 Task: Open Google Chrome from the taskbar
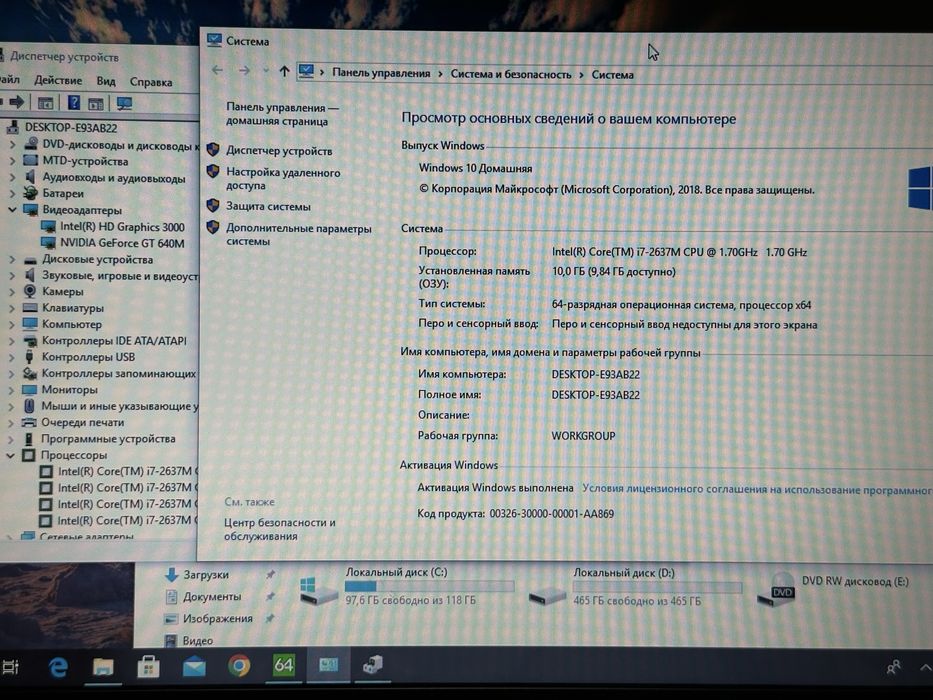point(239,665)
